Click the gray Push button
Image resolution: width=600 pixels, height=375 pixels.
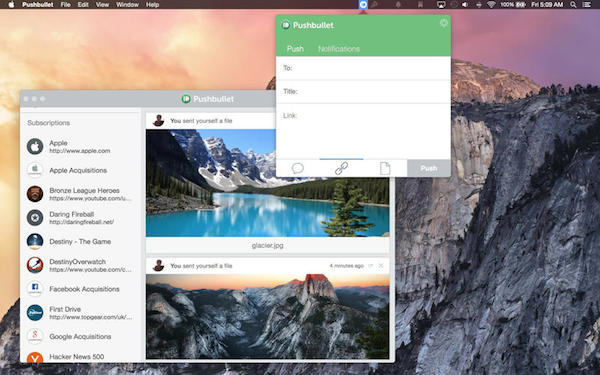coord(429,168)
